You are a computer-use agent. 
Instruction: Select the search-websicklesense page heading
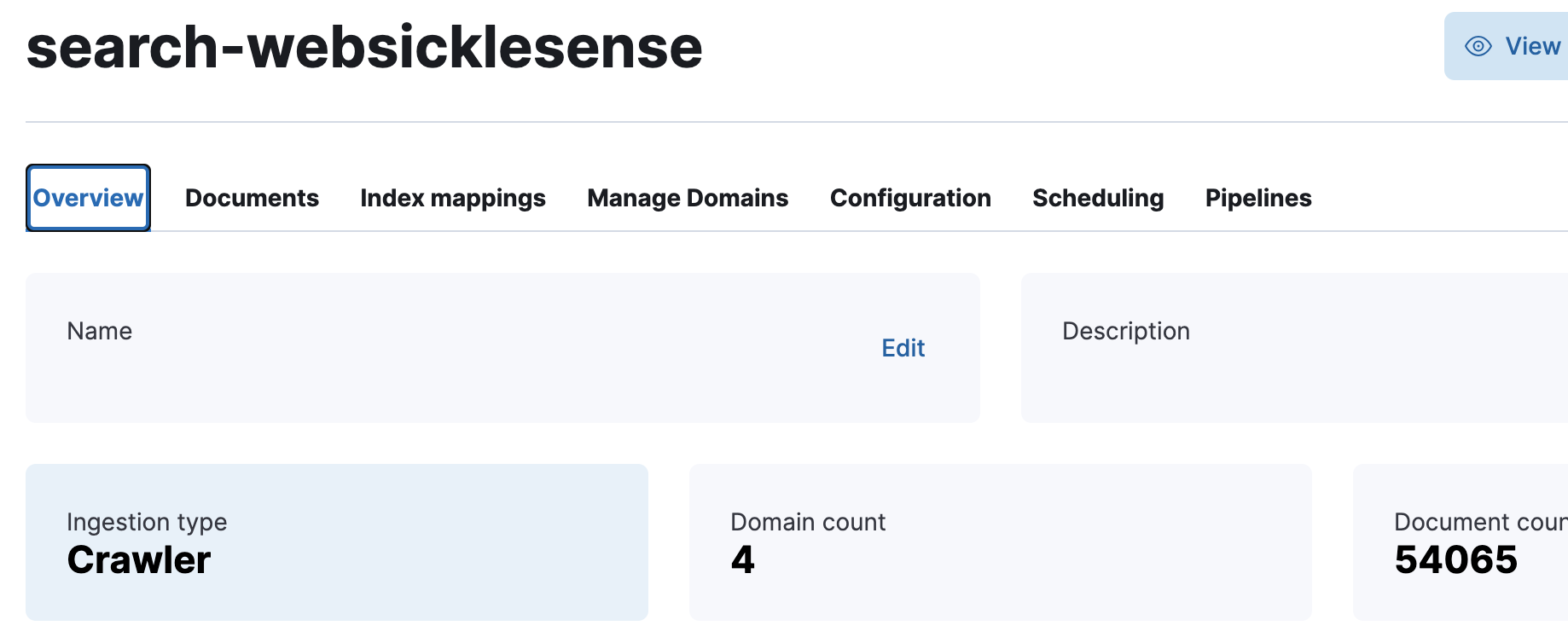[x=364, y=48]
